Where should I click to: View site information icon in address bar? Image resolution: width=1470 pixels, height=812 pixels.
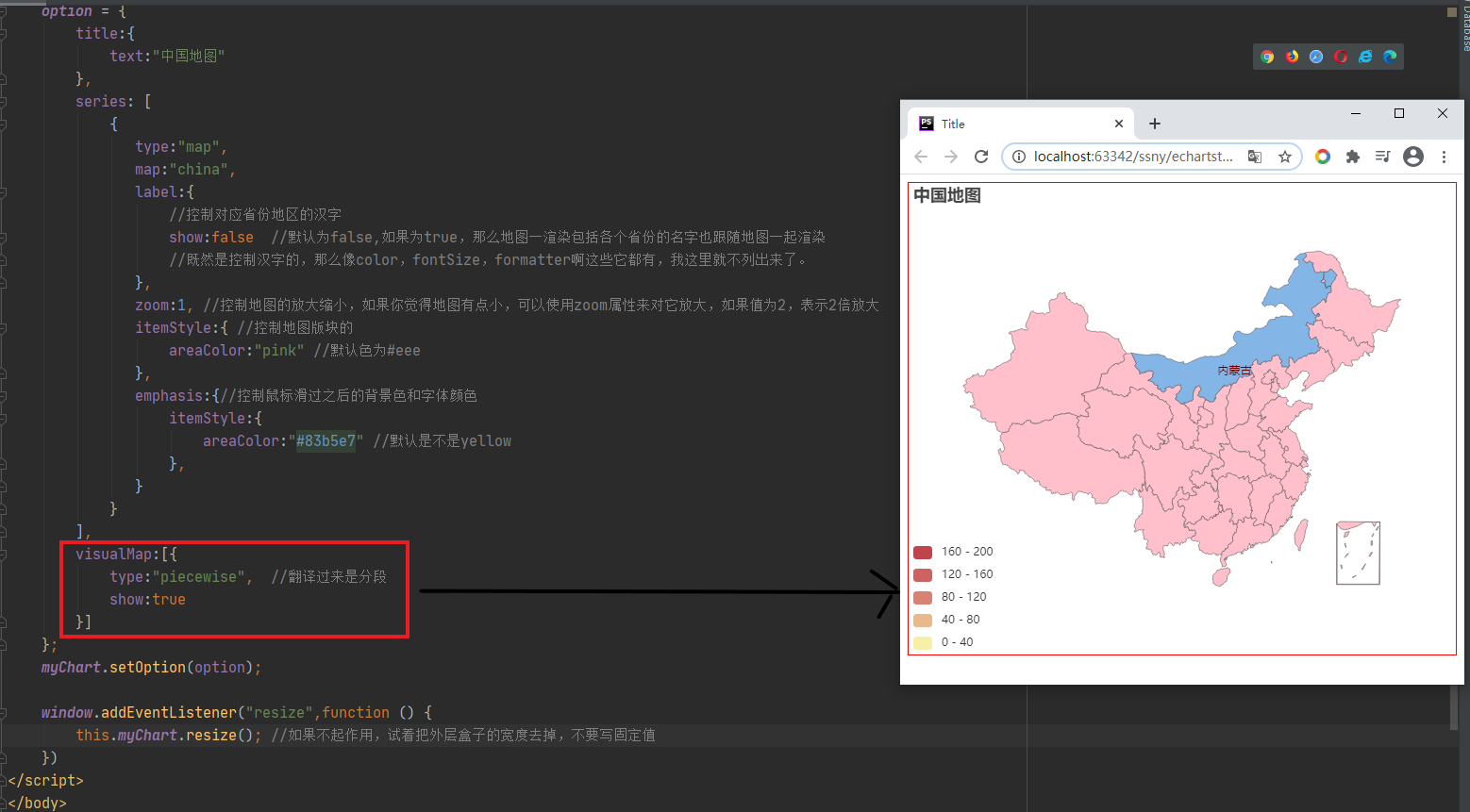pyautogui.click(x=1019, y=157)
